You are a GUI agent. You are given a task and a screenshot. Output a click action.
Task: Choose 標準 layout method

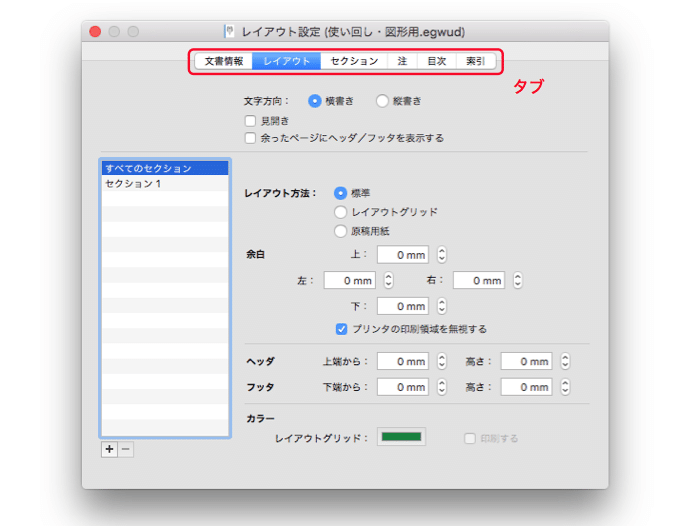coord(340,193)
